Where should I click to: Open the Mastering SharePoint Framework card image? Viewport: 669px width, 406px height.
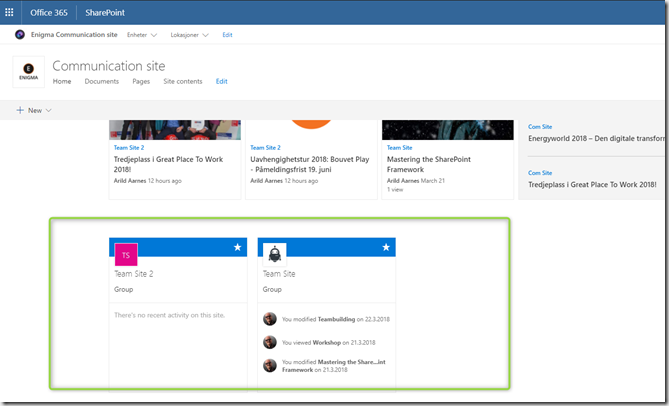coord(448,130)
